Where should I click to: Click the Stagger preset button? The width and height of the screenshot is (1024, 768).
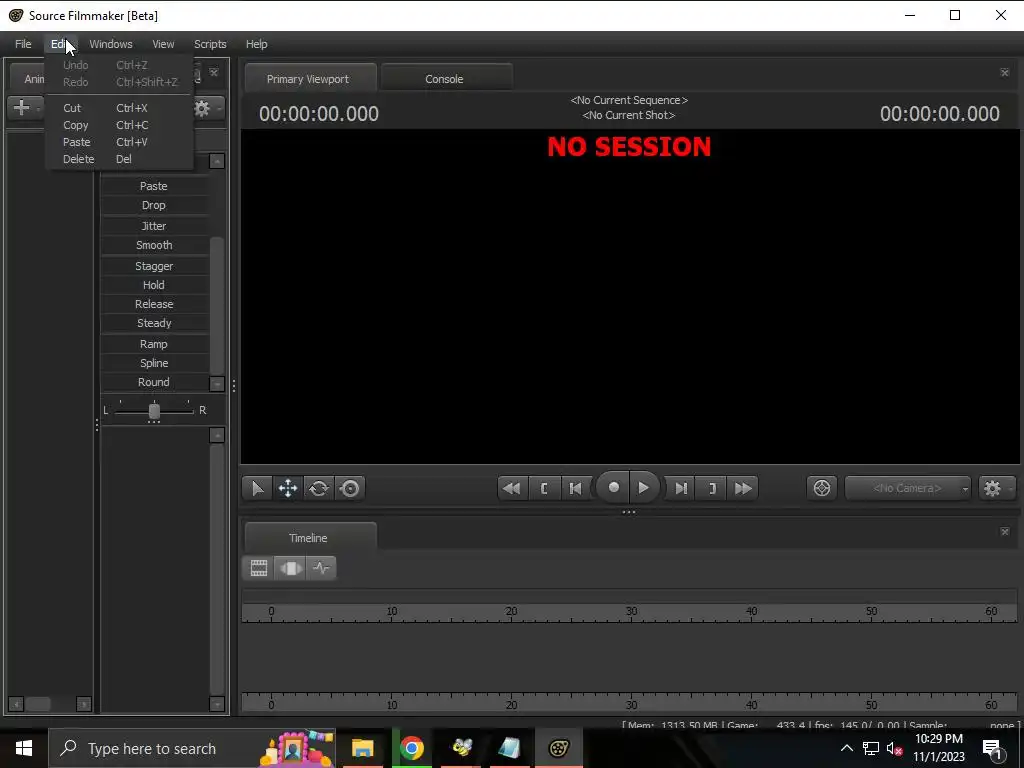coord(154,266)
